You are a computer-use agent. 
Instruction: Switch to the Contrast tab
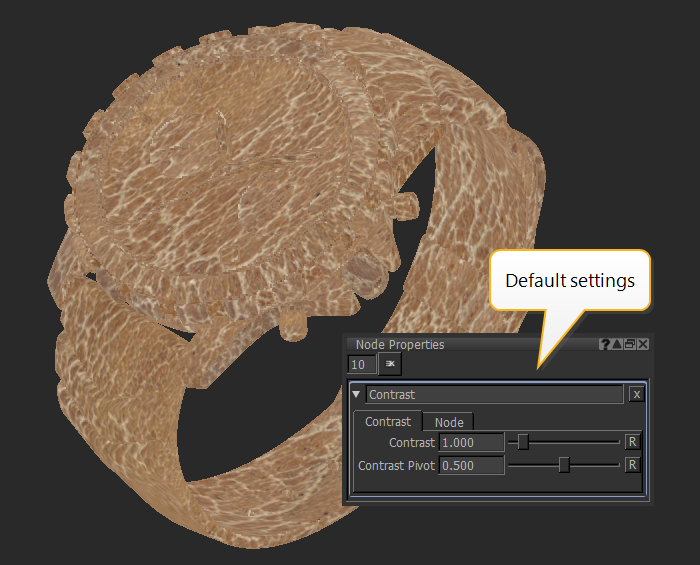pos(388,422)
